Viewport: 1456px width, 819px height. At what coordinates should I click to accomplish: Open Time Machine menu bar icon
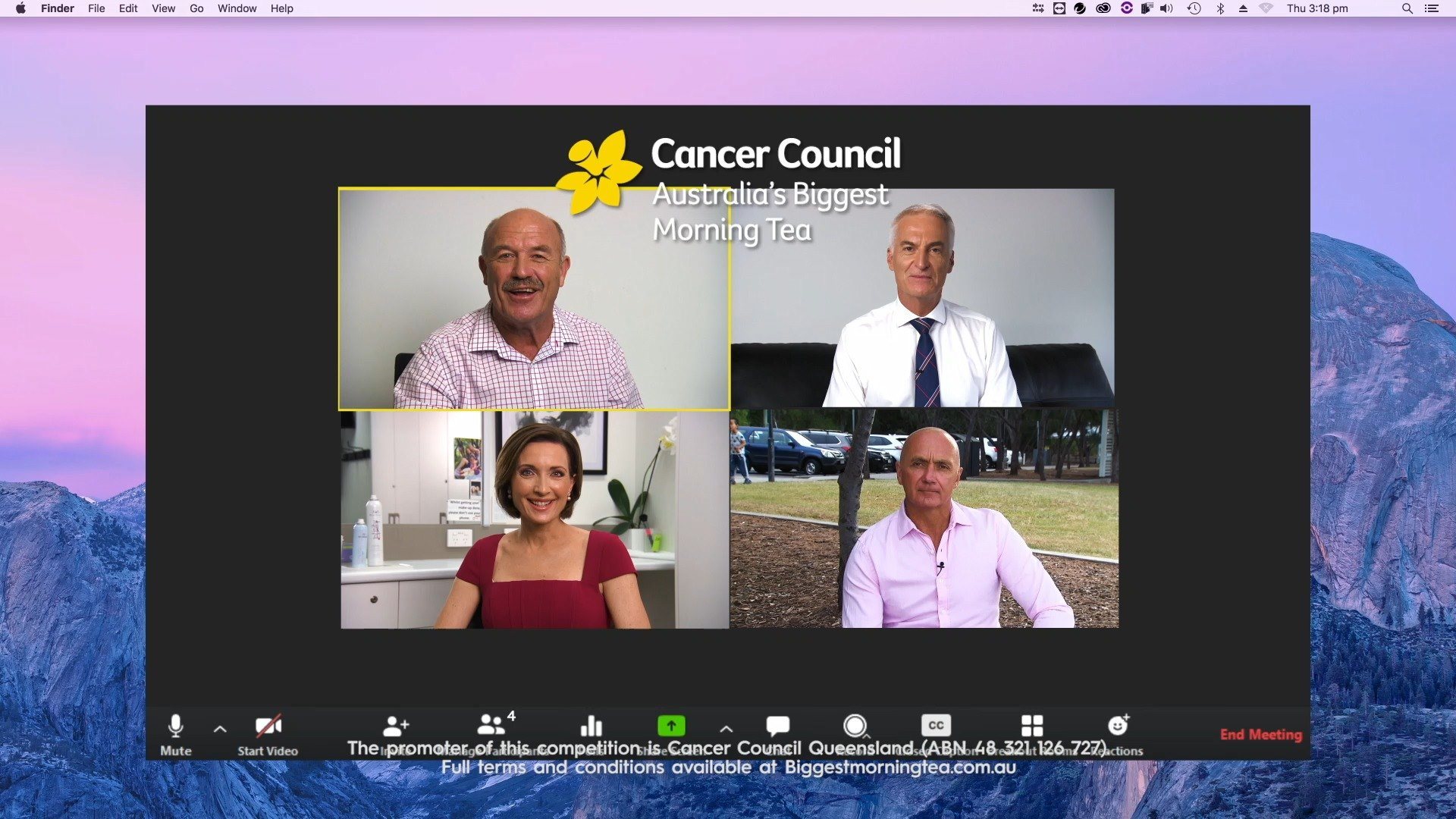pos(1194,8)
